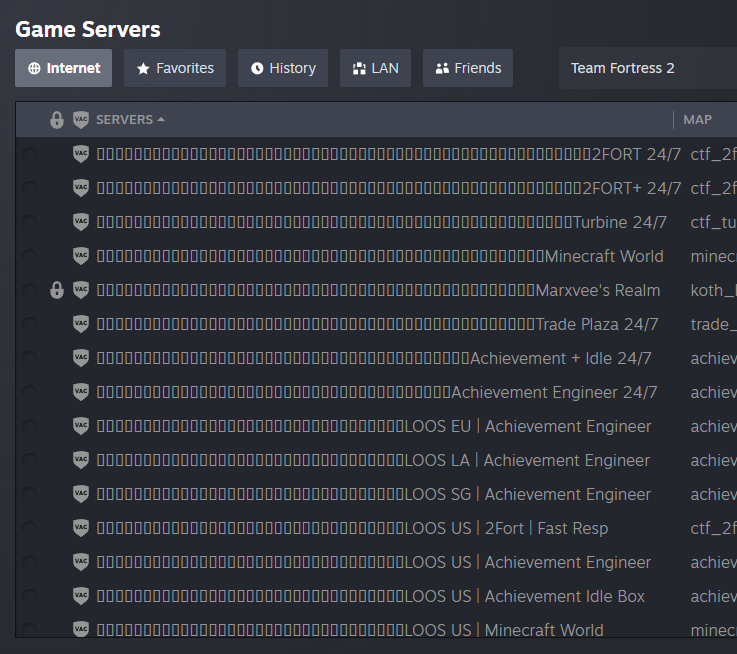The width and height of the screenshot is (737, 654).
Task: Click the favorite circle on LOOS SG row
Action: point(30,494)
